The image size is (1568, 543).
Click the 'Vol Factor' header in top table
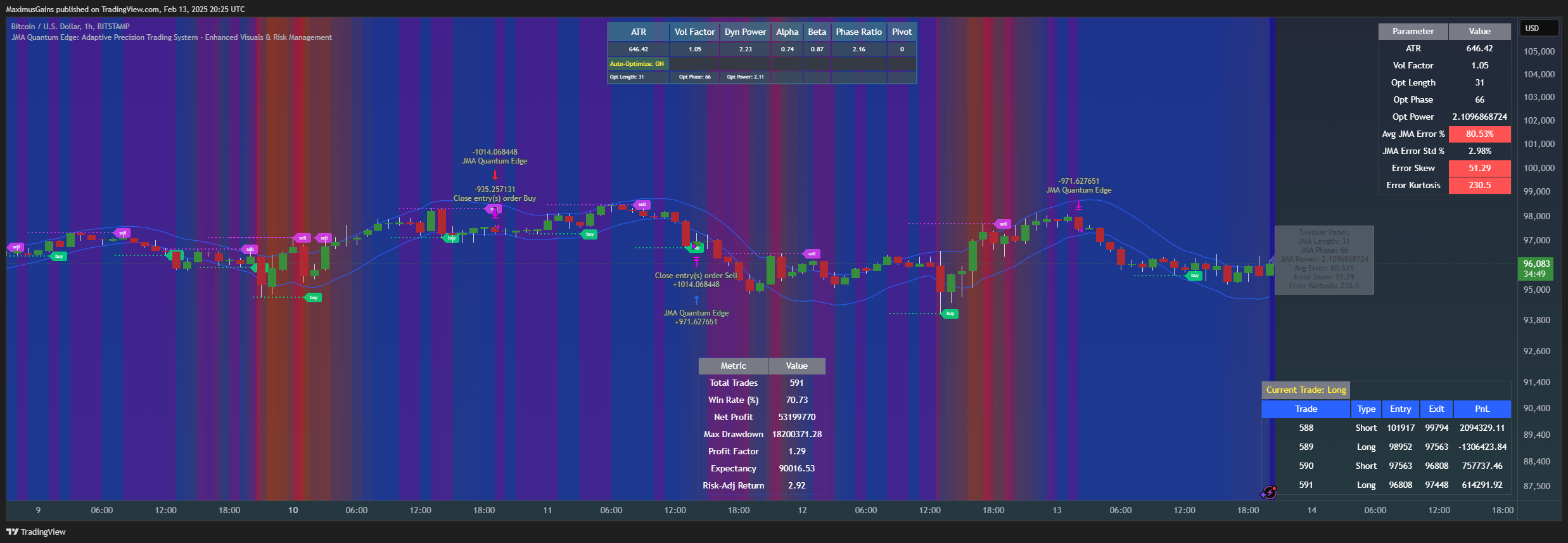click(x=694, y=32)
